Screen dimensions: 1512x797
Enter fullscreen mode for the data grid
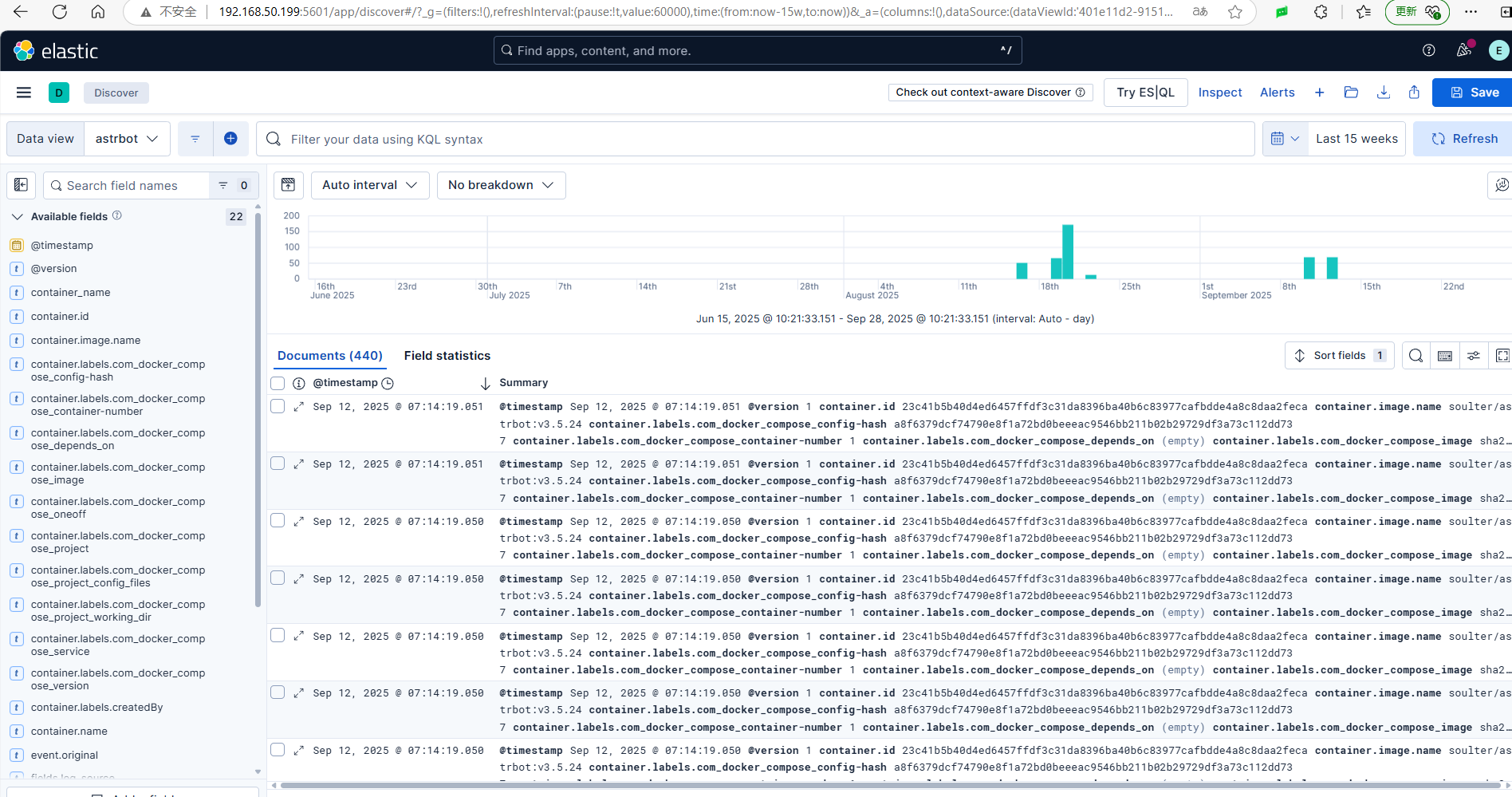[x=1502, y=356]
